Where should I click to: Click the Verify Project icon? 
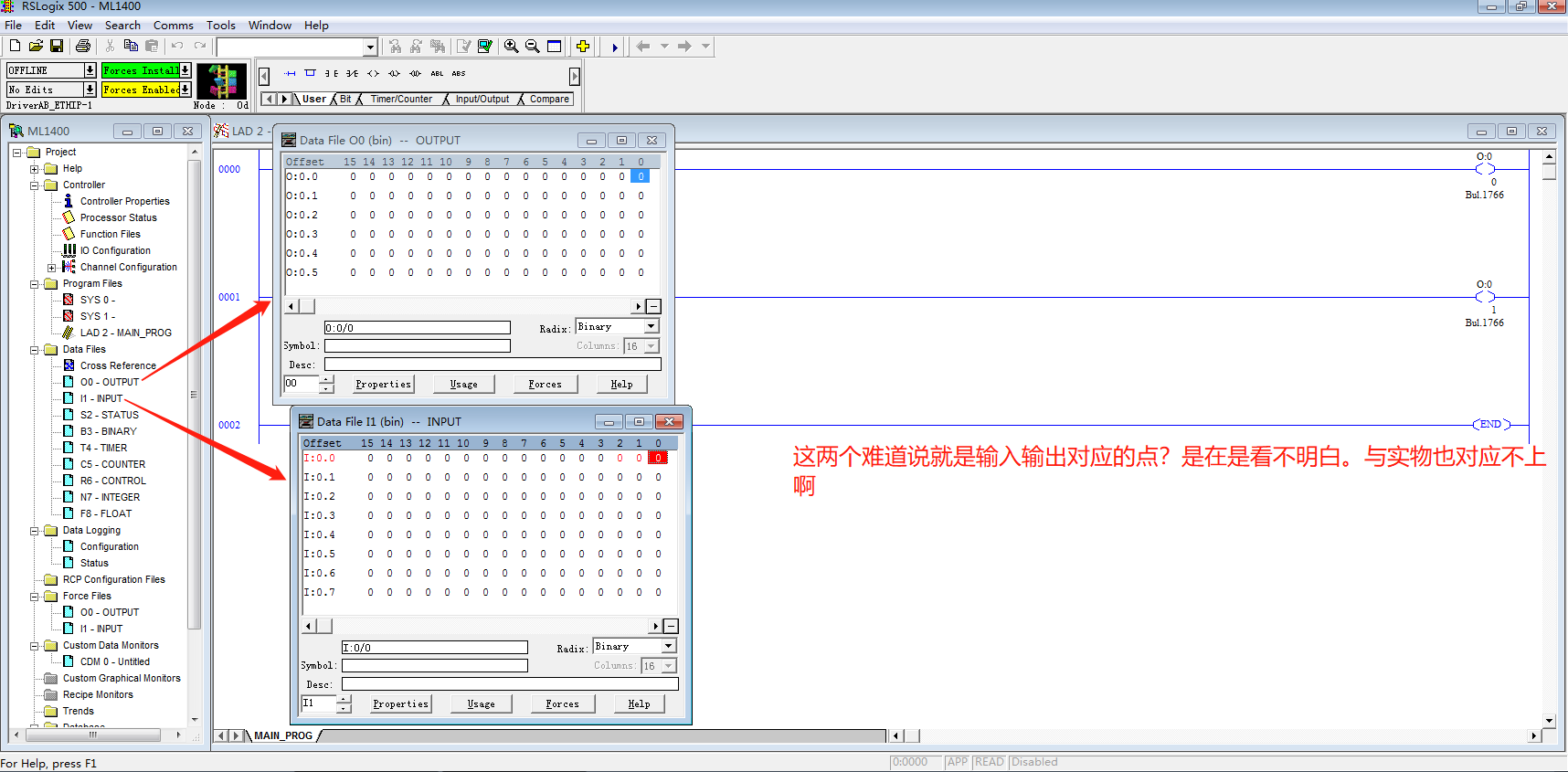tap(485, 46)
